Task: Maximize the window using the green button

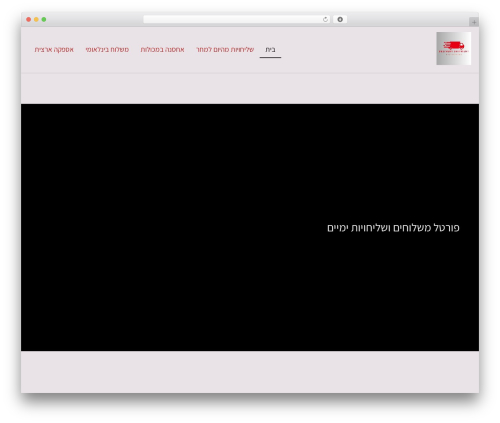Action: coord(44,20)
